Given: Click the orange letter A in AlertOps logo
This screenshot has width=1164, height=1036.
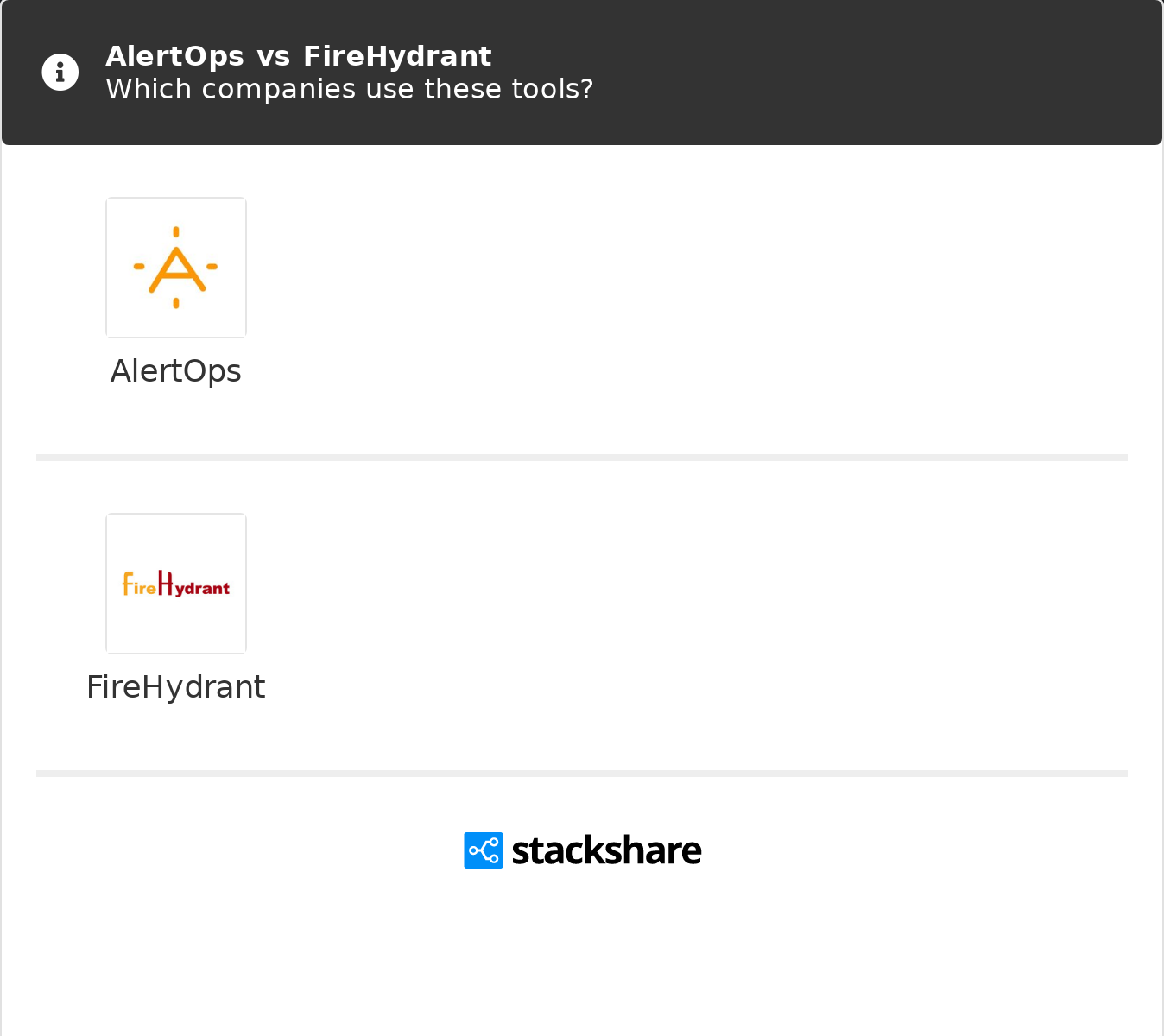Looking at the screenshot, I should coord(176,269).
